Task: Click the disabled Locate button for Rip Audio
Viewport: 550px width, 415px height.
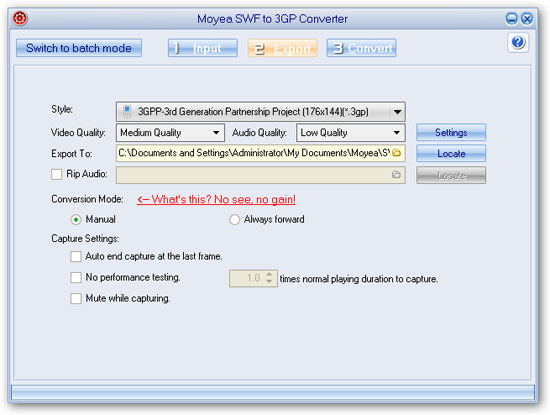Action: click(x=451, y=175)
